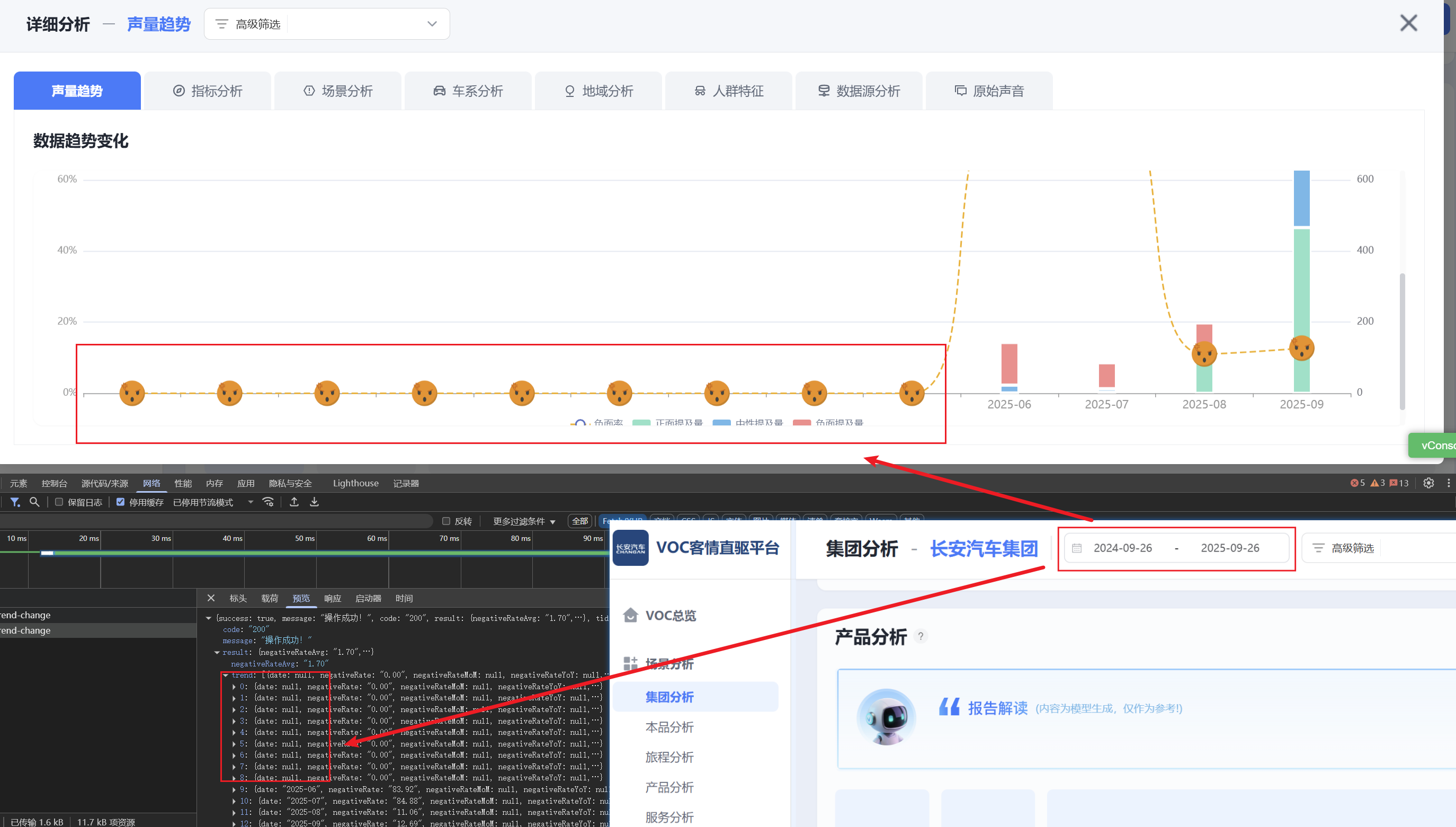
Task: Click the DevTools network search magnifier icon
Action: pos(34,502)
